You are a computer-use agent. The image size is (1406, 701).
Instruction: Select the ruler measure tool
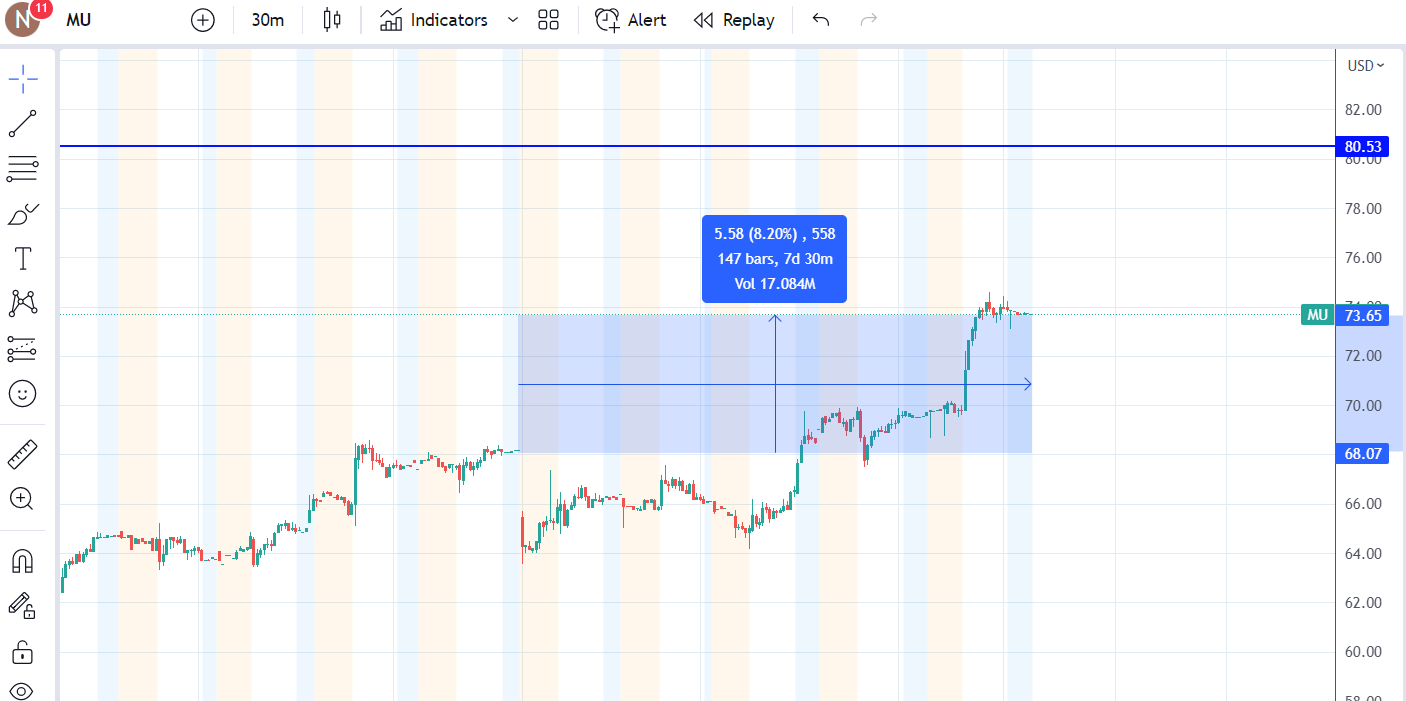click(22, 455)
